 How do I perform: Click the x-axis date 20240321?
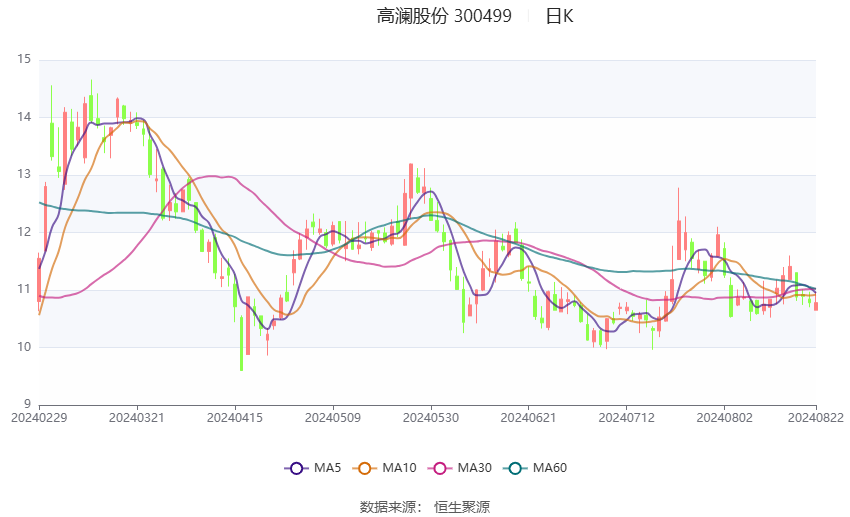(x=137, y=418)
